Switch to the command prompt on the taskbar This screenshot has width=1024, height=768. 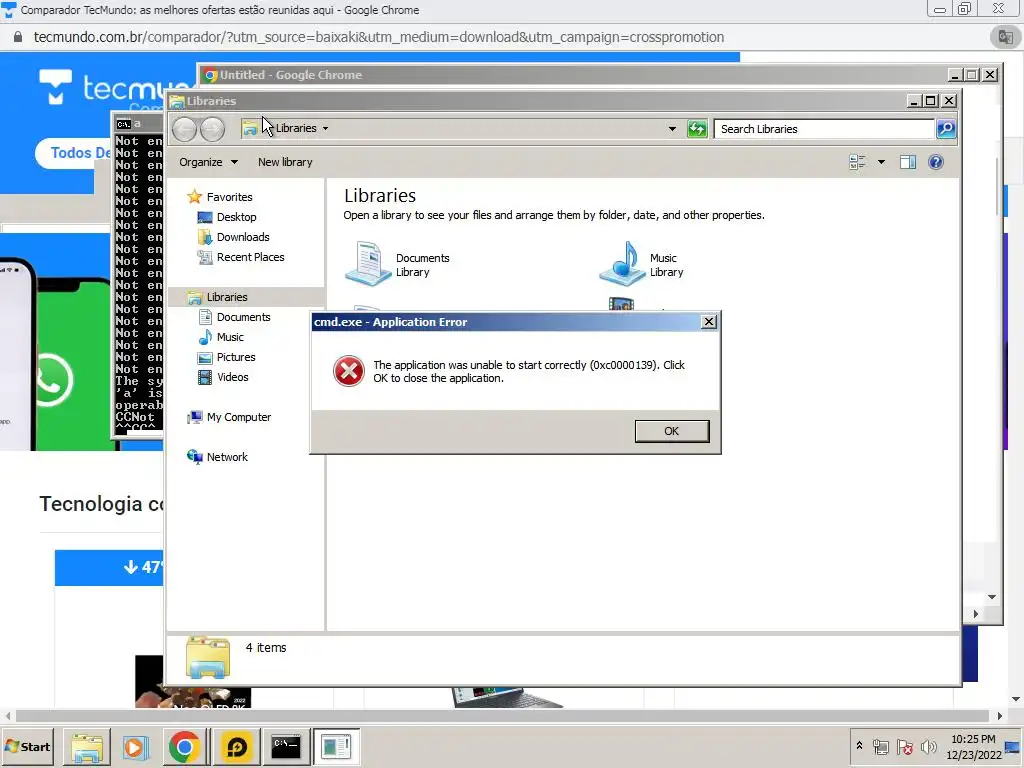click(286, 746)
